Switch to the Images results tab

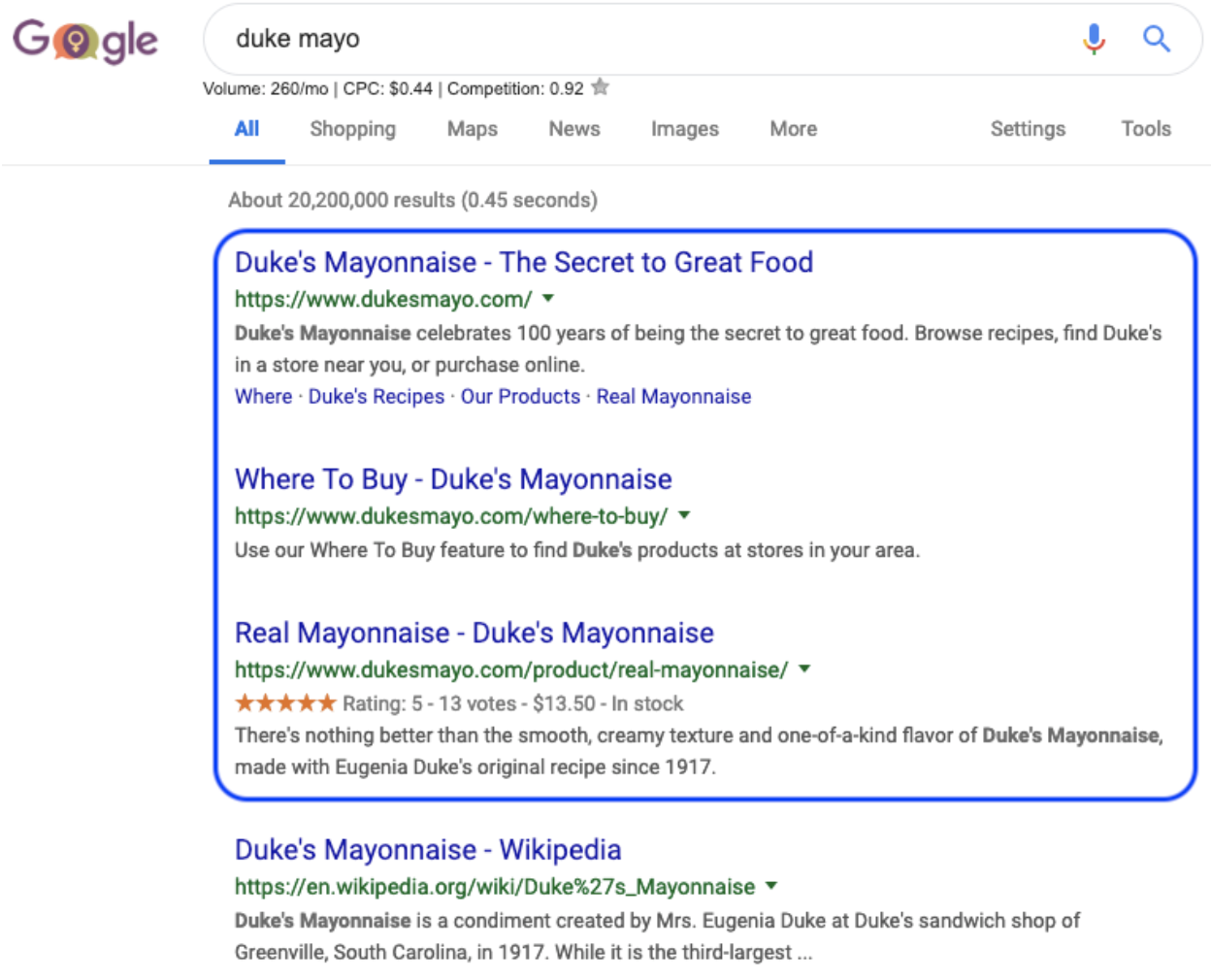[x=685, y=129]
